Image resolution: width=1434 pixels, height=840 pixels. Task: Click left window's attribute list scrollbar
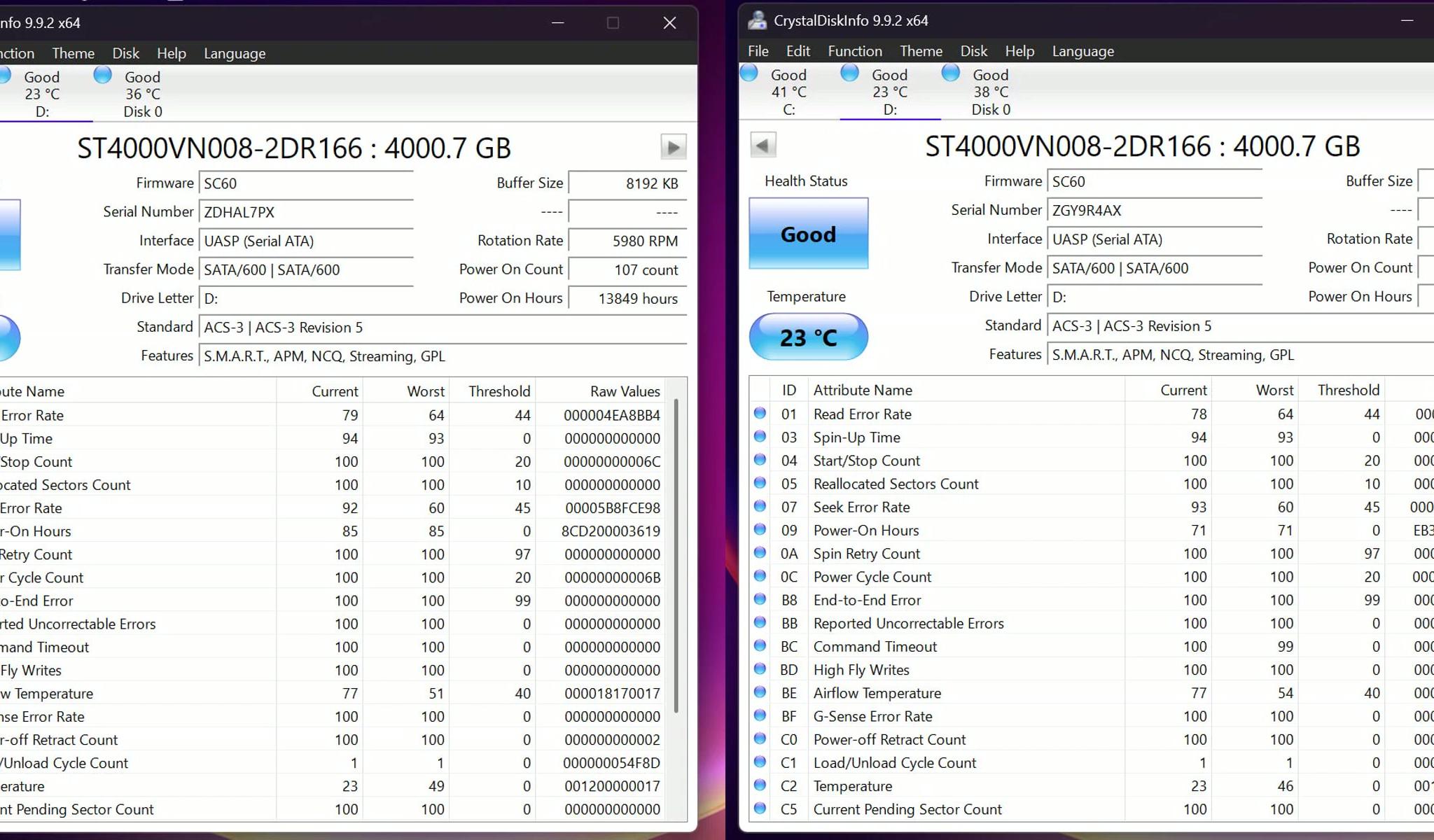coord(676,556)
